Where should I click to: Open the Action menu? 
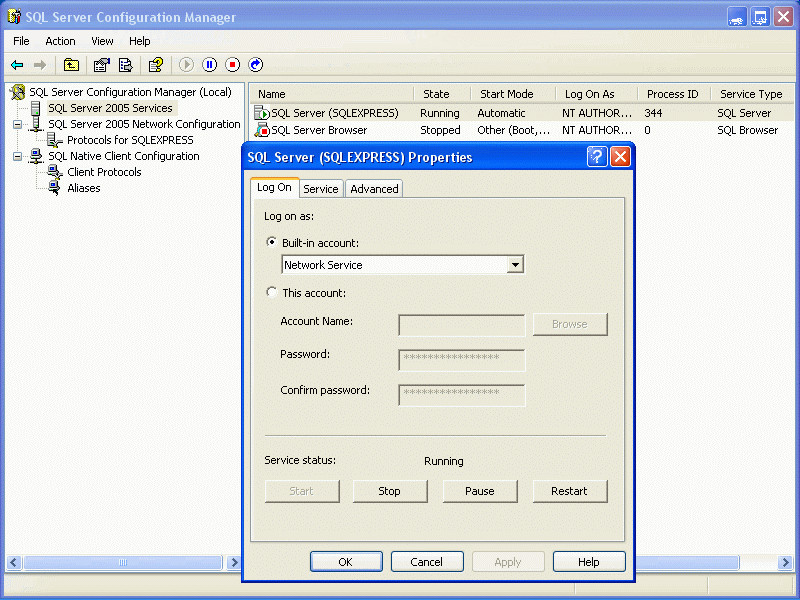coord(60,41)
